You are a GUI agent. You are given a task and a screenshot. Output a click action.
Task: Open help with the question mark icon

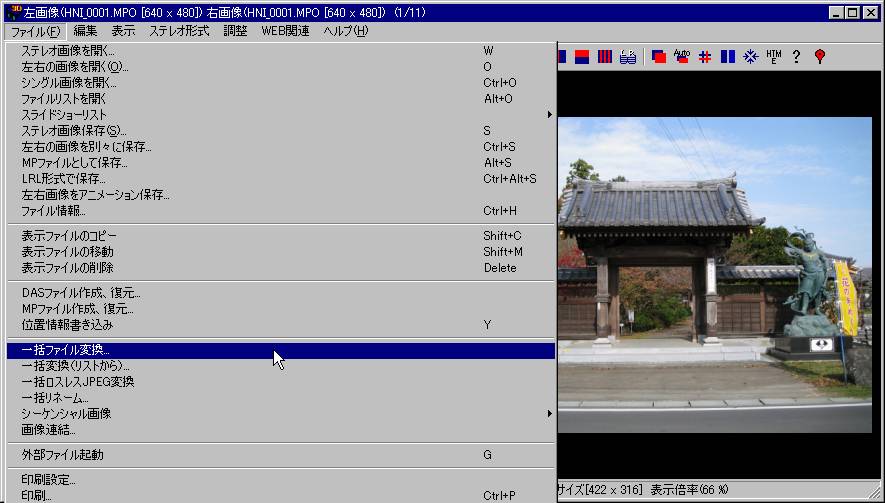(x=796, y=57)
